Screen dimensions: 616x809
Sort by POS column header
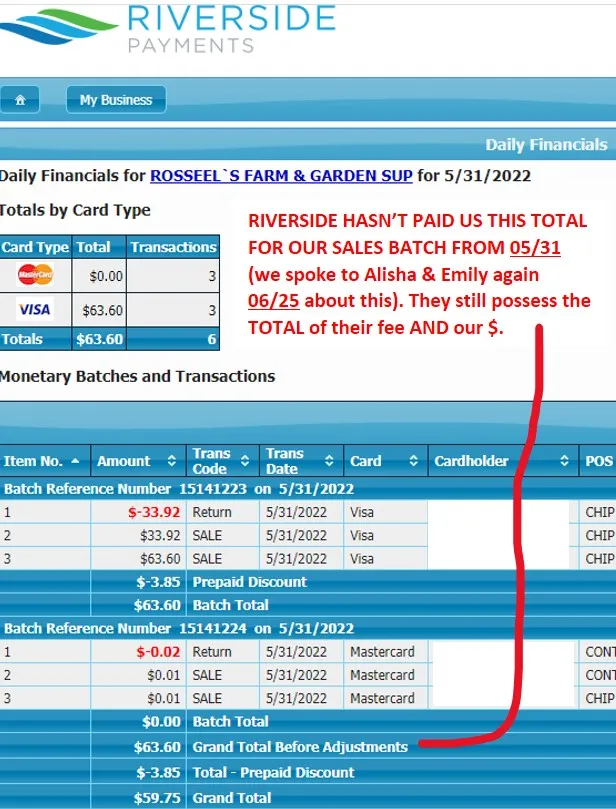click(598, 461)
